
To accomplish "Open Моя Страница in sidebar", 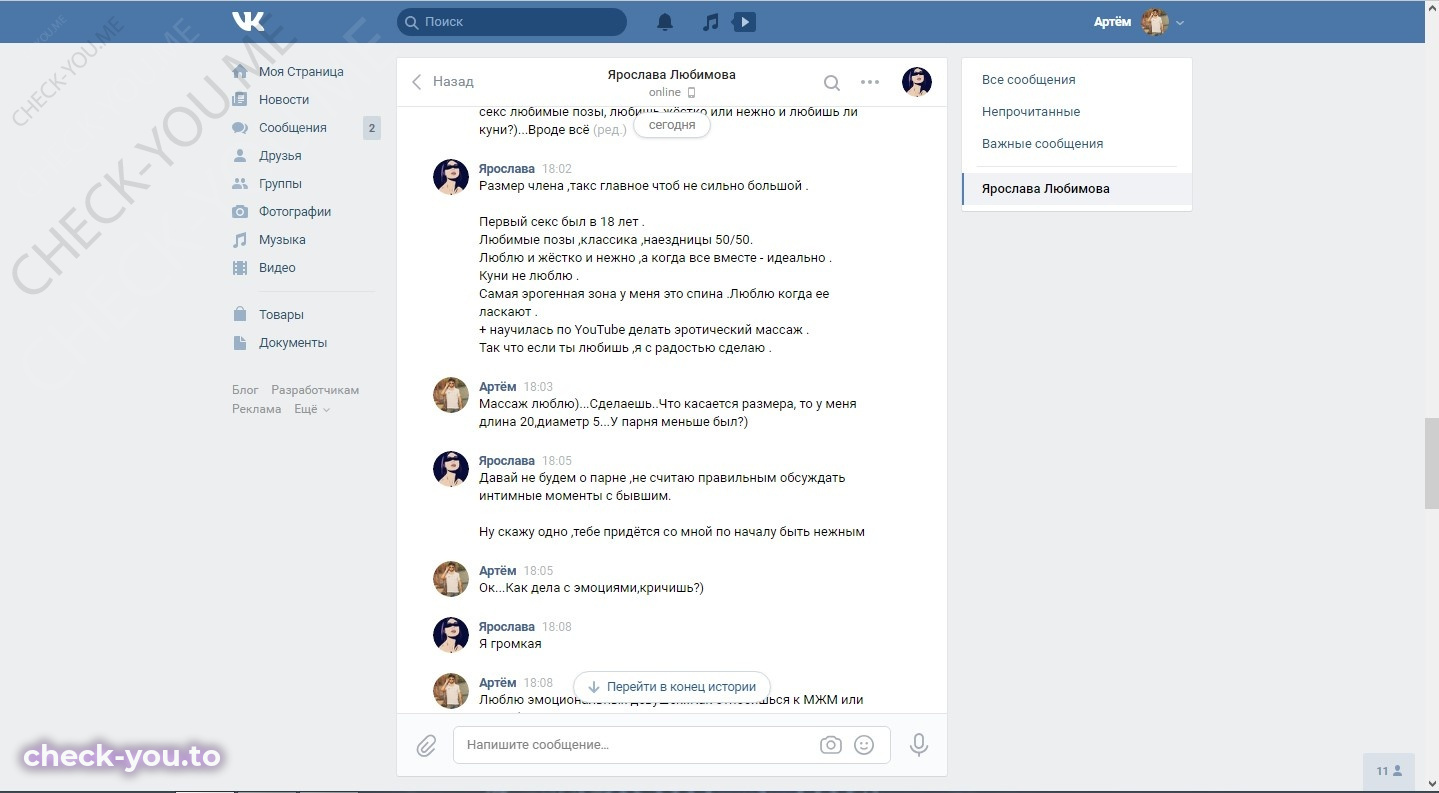I will tap(301, 72).
